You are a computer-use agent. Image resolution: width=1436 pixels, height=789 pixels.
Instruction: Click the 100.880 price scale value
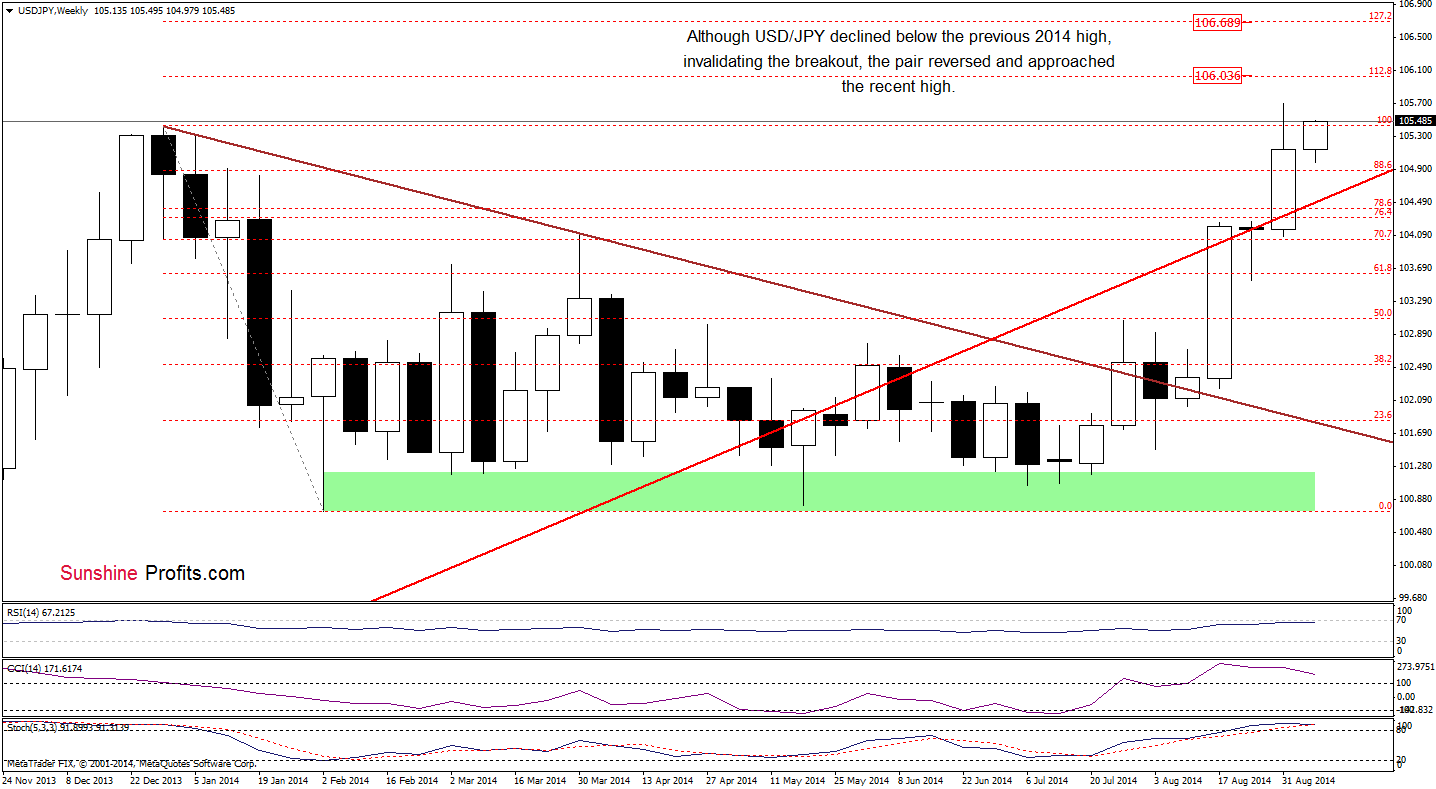[1415, 498]
